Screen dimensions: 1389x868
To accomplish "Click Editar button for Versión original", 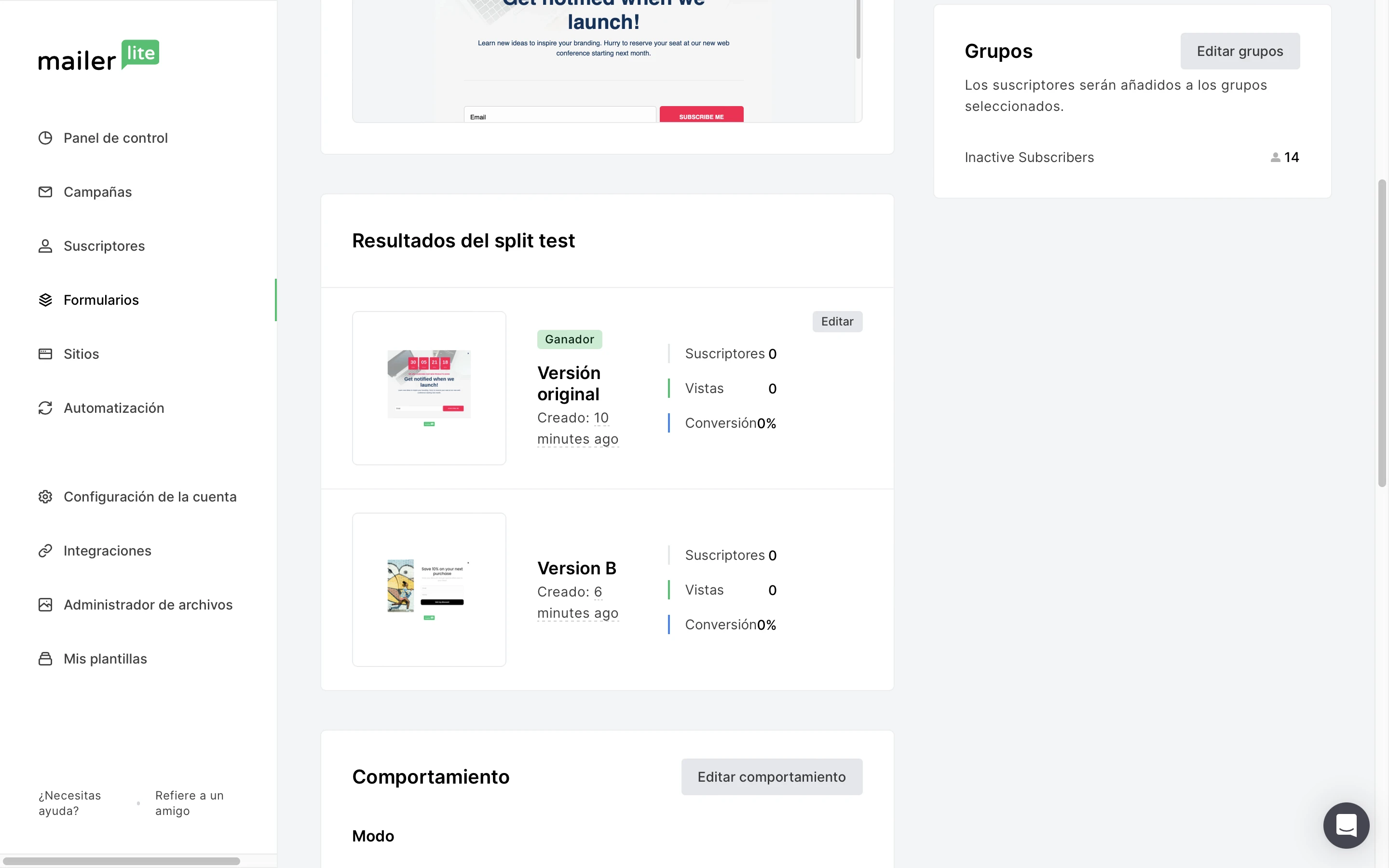I will click(x=837, y=322).
